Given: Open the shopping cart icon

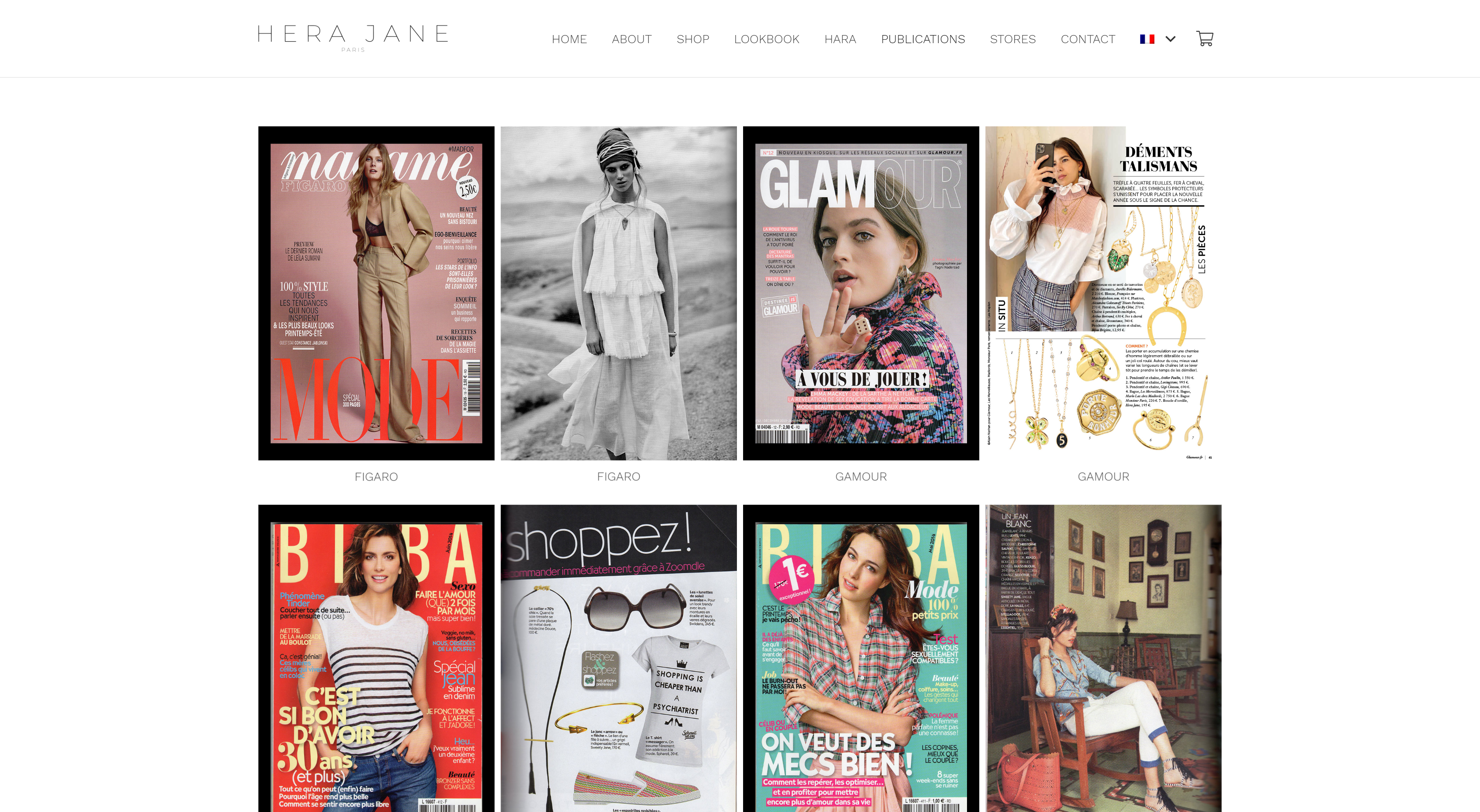Looking at the screenshot, I should 1204,39.
